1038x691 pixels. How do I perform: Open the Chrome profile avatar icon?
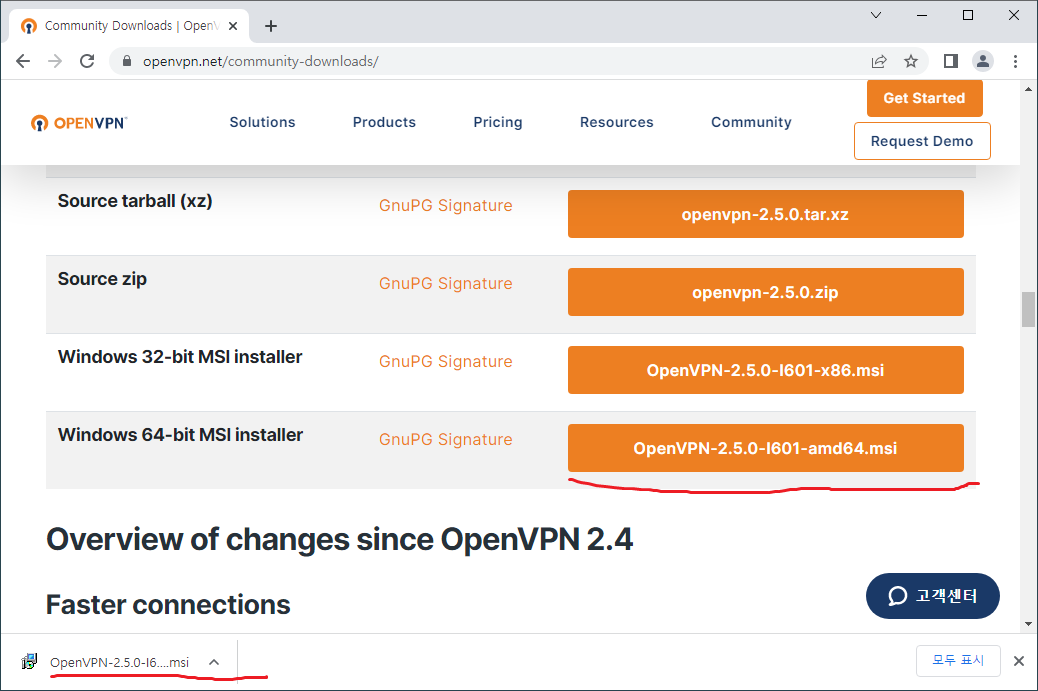(983, 62)
